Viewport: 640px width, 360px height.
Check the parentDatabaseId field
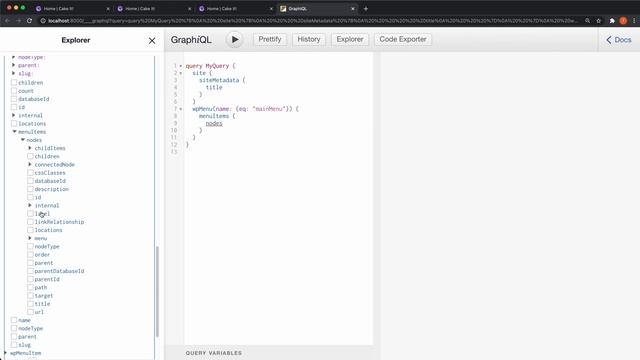tap(30, 271)
